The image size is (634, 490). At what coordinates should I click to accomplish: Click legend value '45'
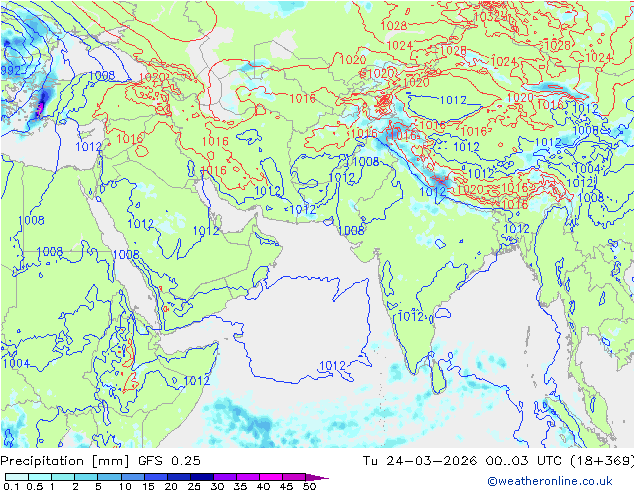(286, 486)
